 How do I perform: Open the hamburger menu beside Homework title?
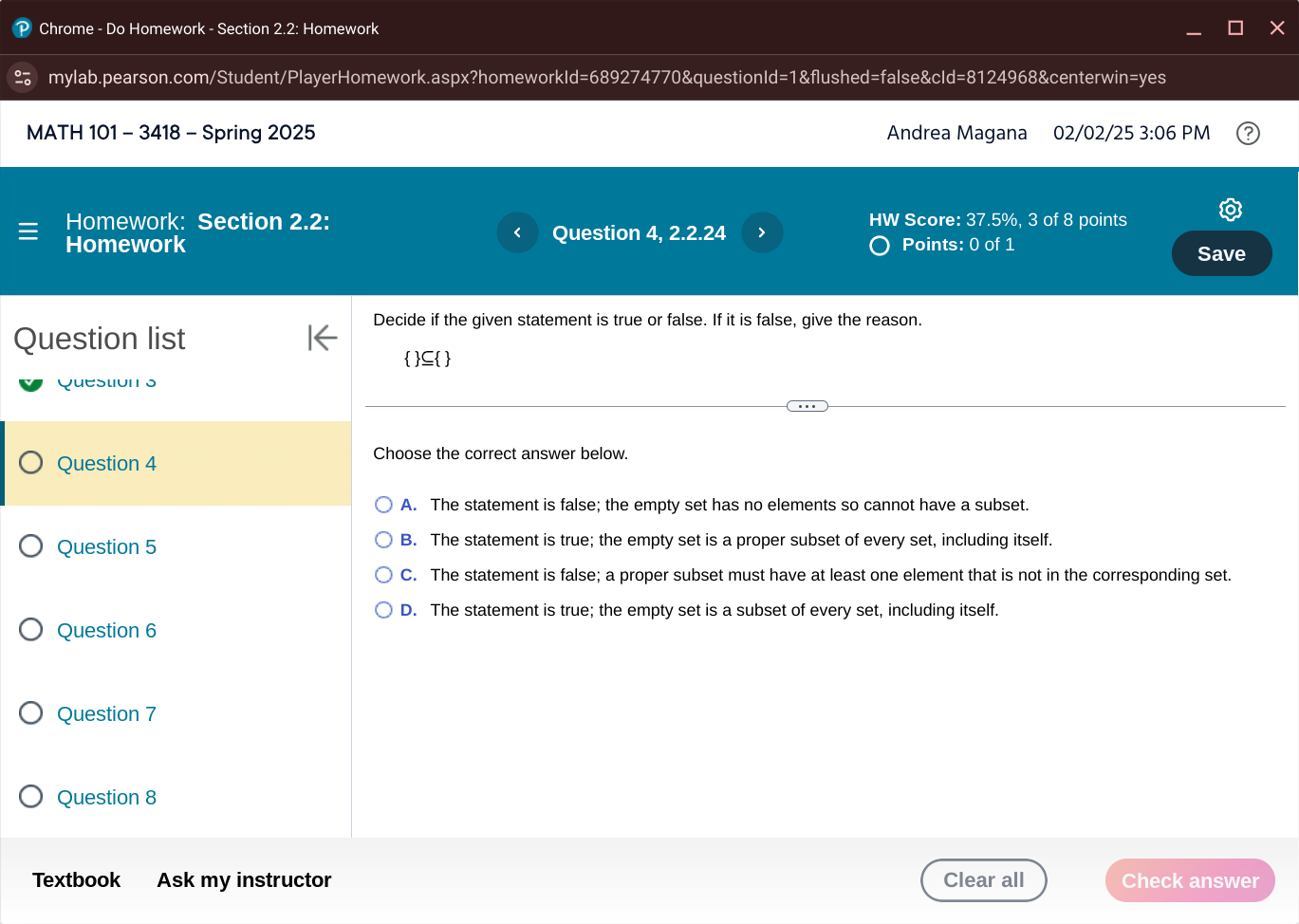tap(28, 231)
